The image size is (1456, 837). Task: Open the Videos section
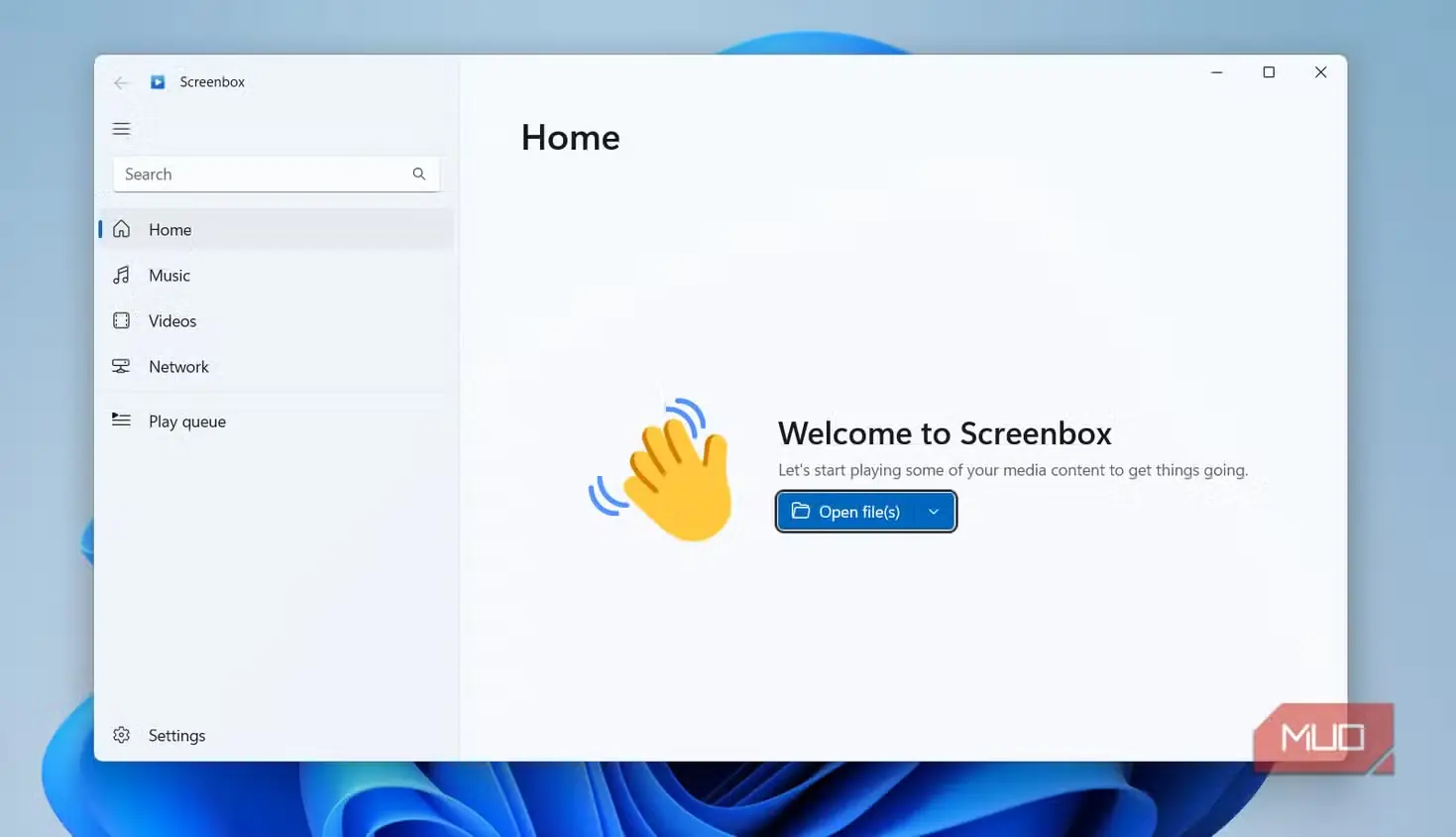pos(277,320)
